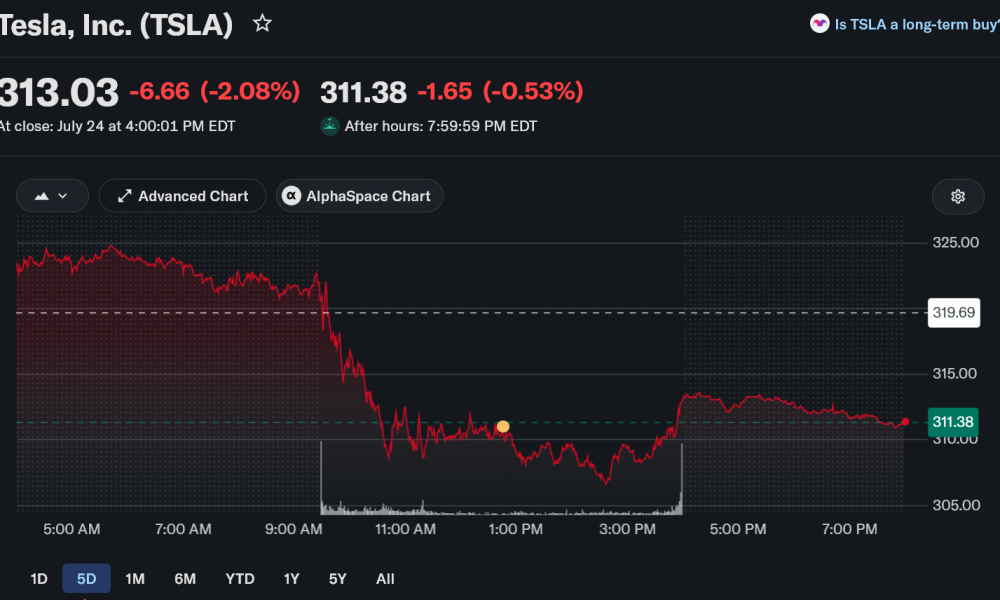Click the -6.66 (-2.08%) change text

point(215,91)
